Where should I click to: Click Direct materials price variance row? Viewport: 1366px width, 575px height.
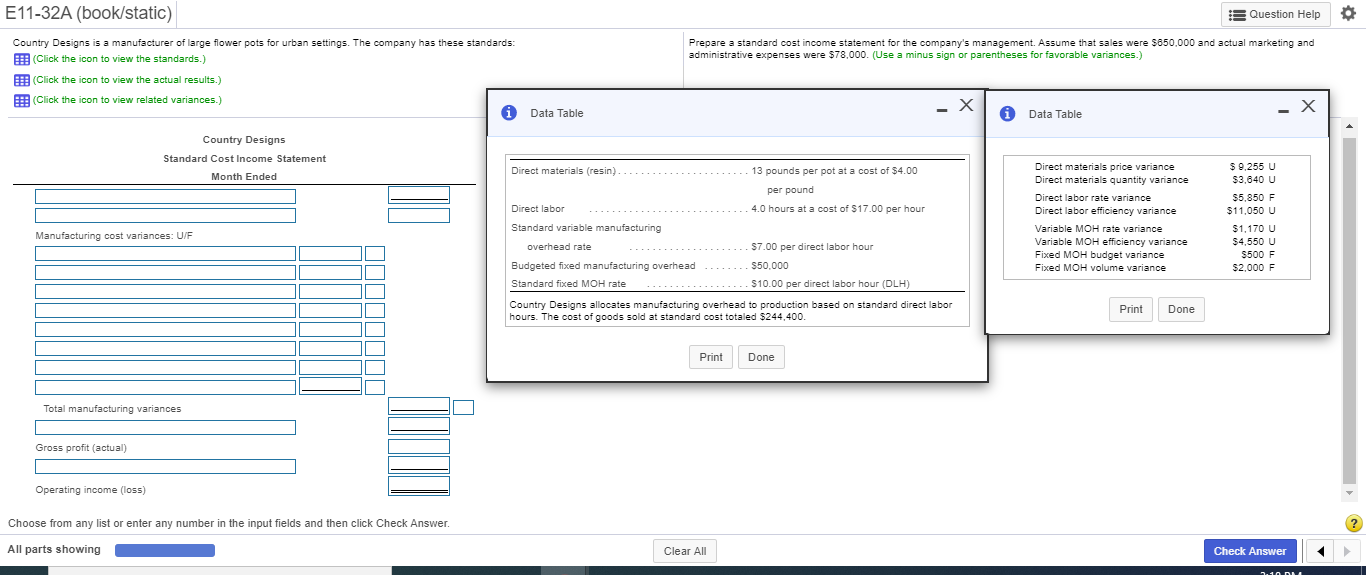point(1155,166)
